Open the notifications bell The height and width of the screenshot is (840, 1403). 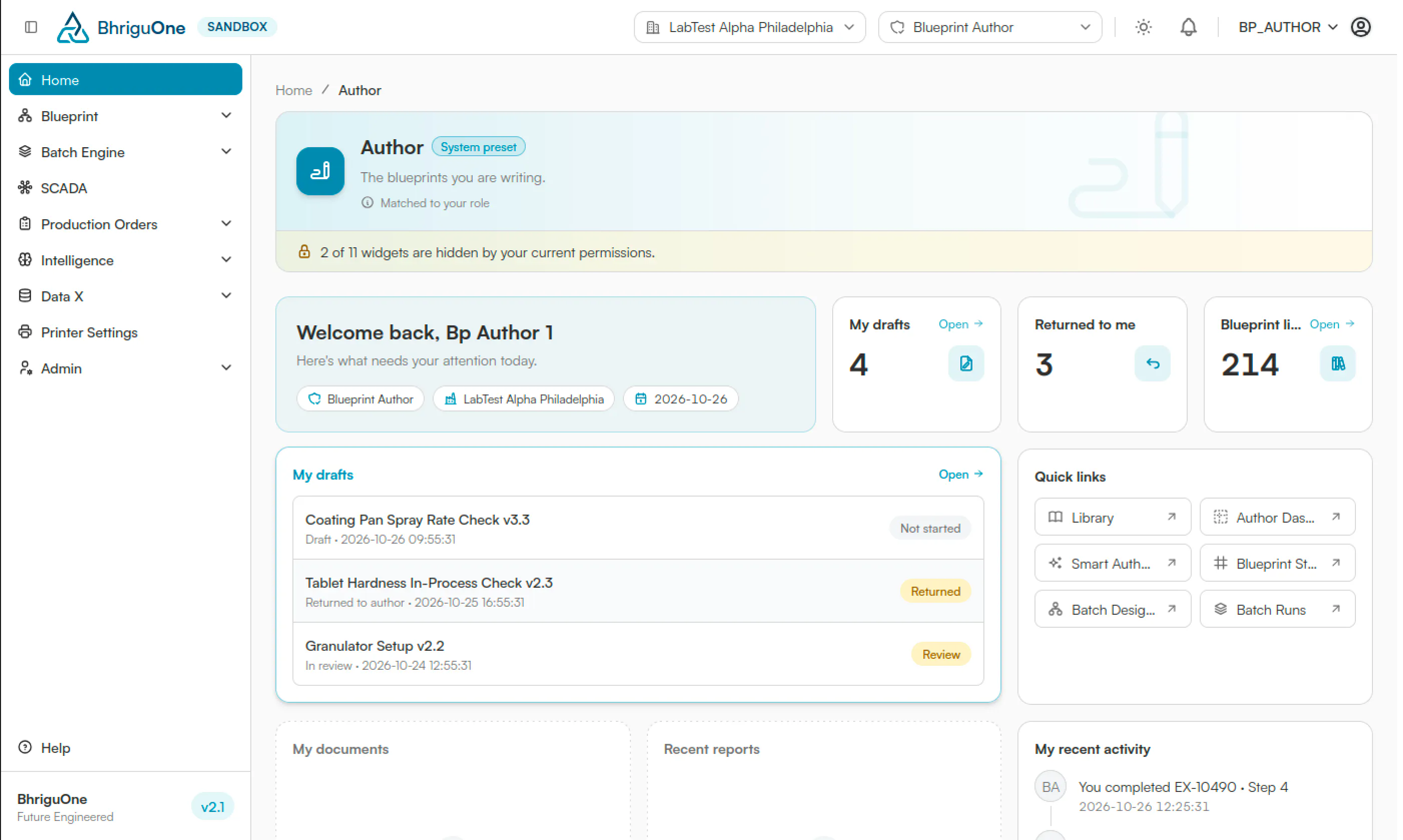1188,27
